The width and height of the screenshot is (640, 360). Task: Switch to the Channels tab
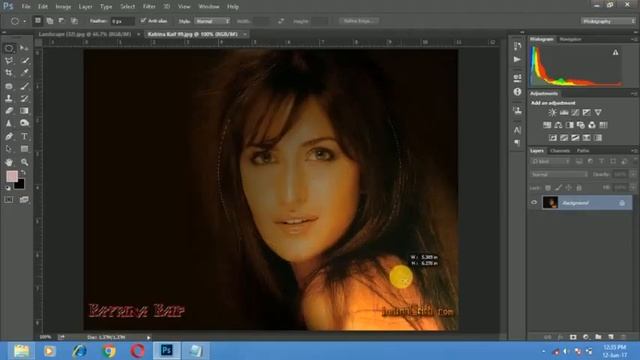click(x=560, y=151)
